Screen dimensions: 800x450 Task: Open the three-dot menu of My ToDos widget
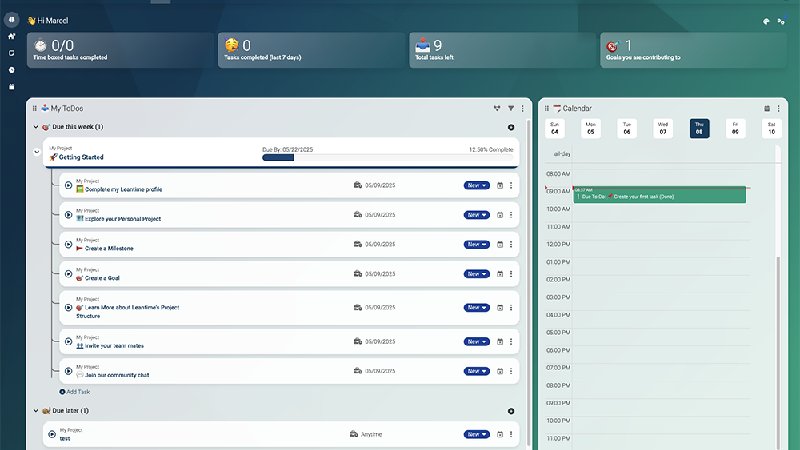point(522,108)
